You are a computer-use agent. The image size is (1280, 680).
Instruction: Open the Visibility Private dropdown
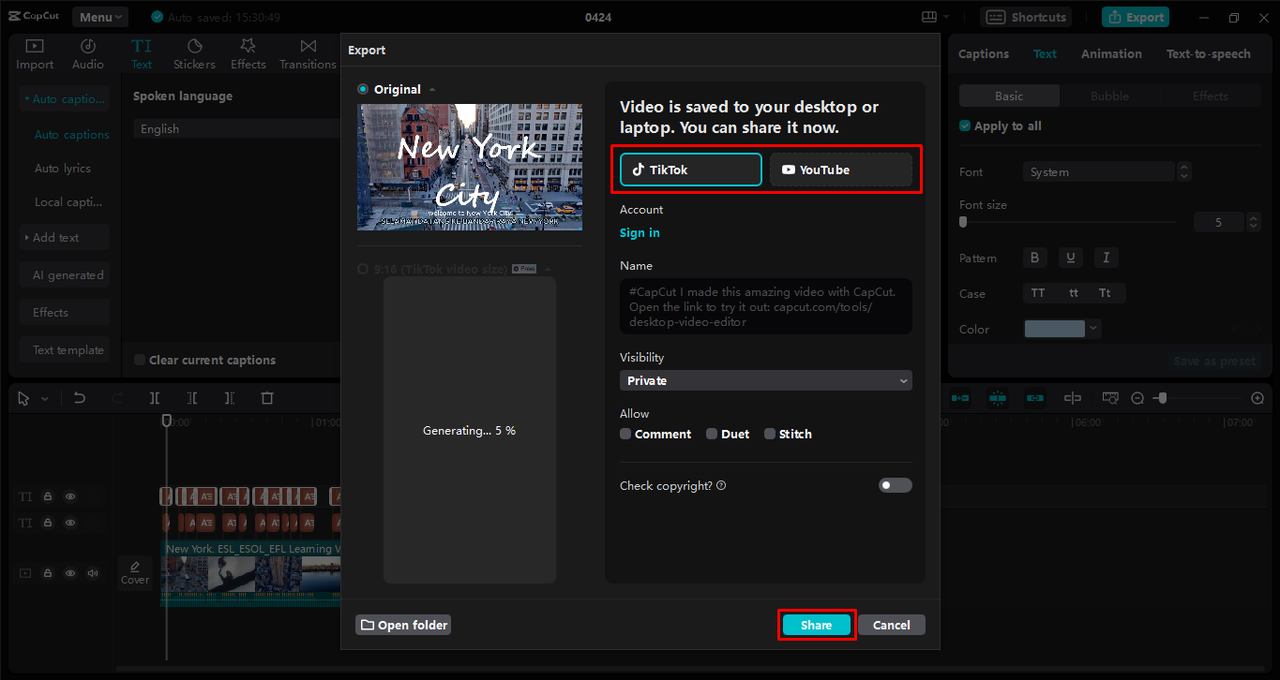pos(766,381)
